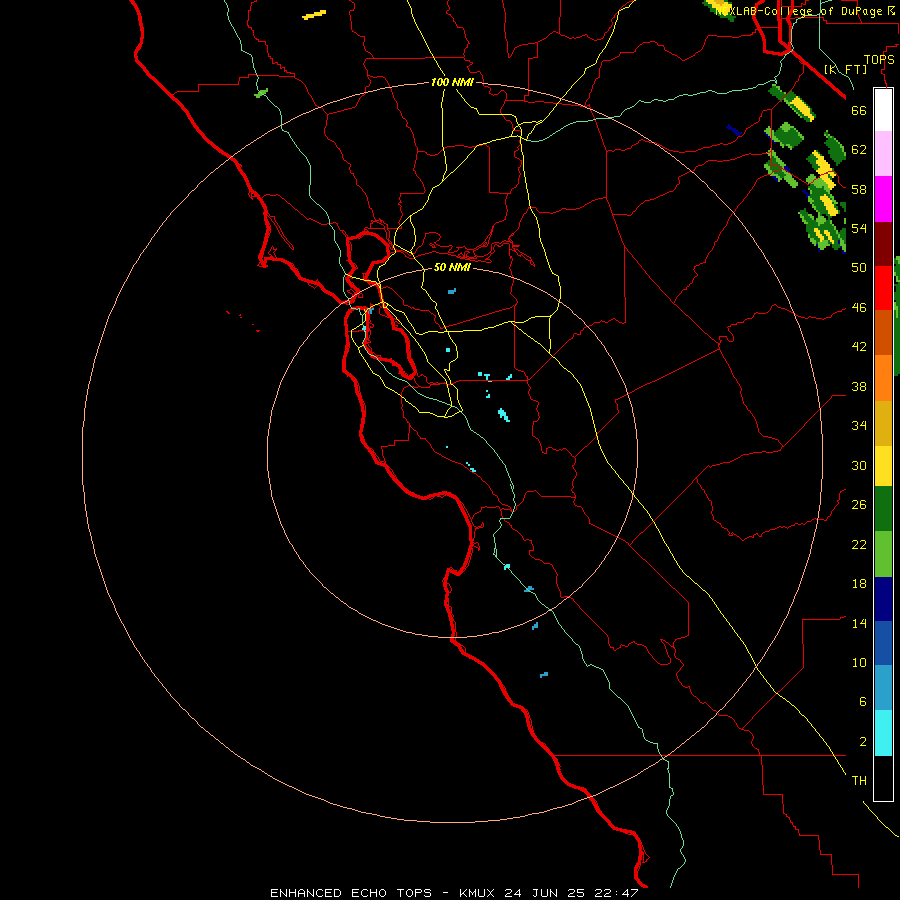
Task: Click the black TH band in the legend
Action: (x=883, y=778)
